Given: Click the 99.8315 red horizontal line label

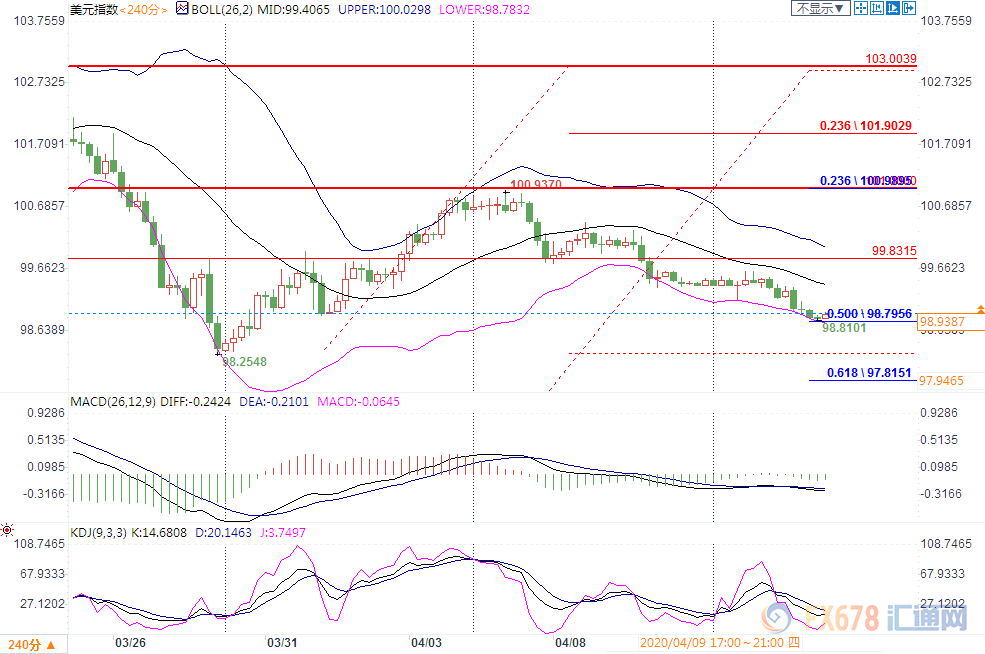Looking at the screenshot, I should tap(893, 251).
